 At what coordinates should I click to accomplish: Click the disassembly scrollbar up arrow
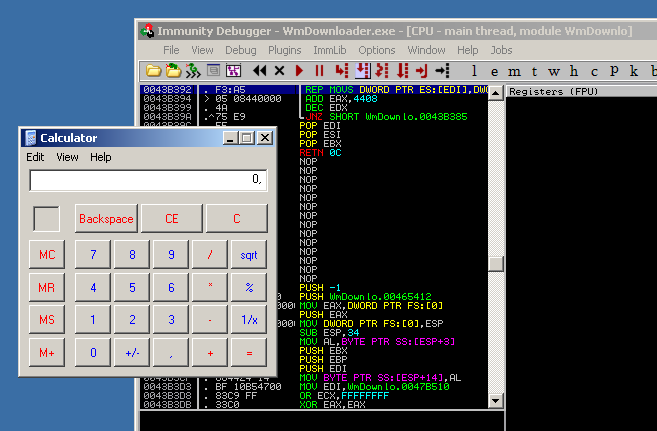pos(496,93)
